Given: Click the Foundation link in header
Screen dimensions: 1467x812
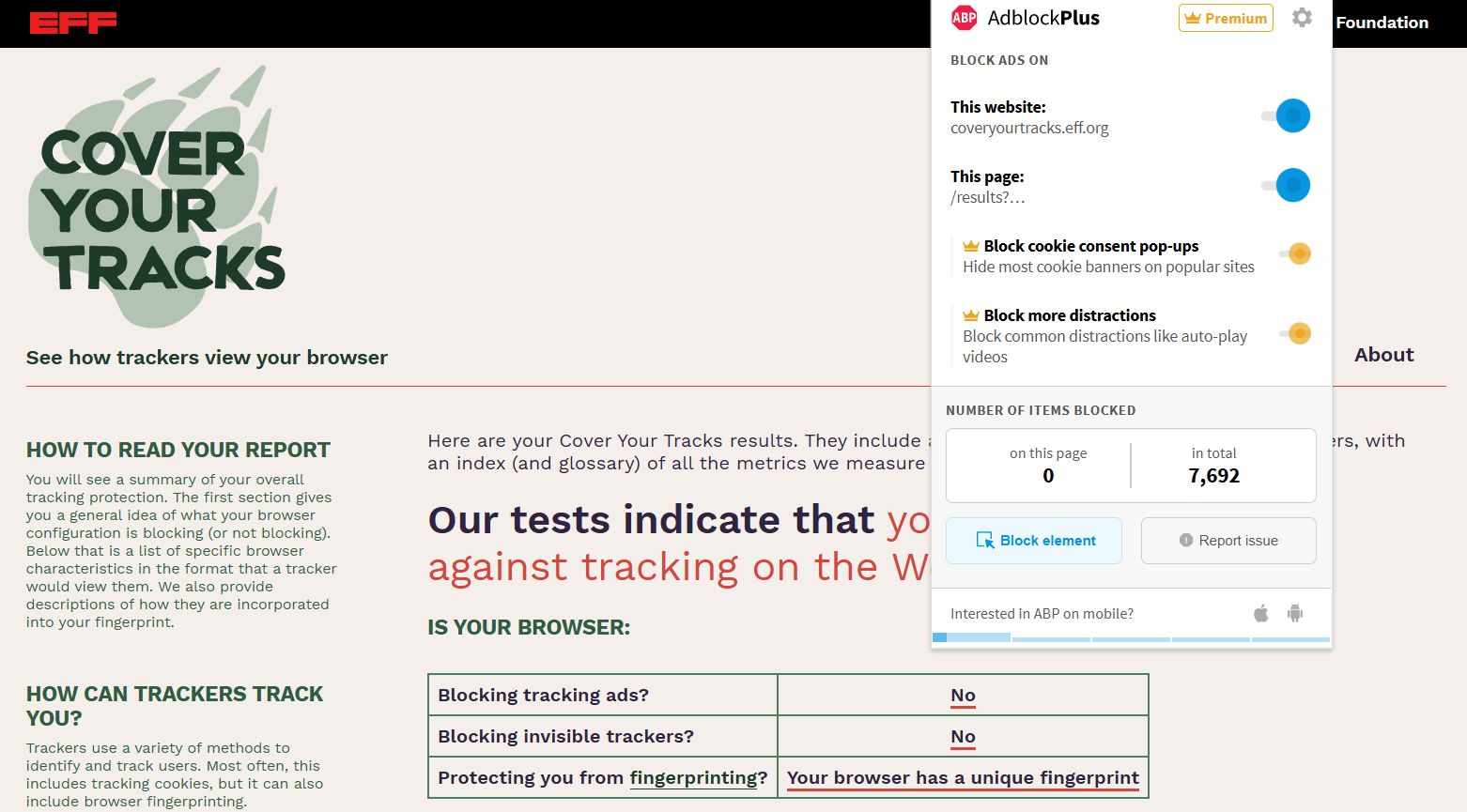Looking at the screenshot, I should 1382,23.
